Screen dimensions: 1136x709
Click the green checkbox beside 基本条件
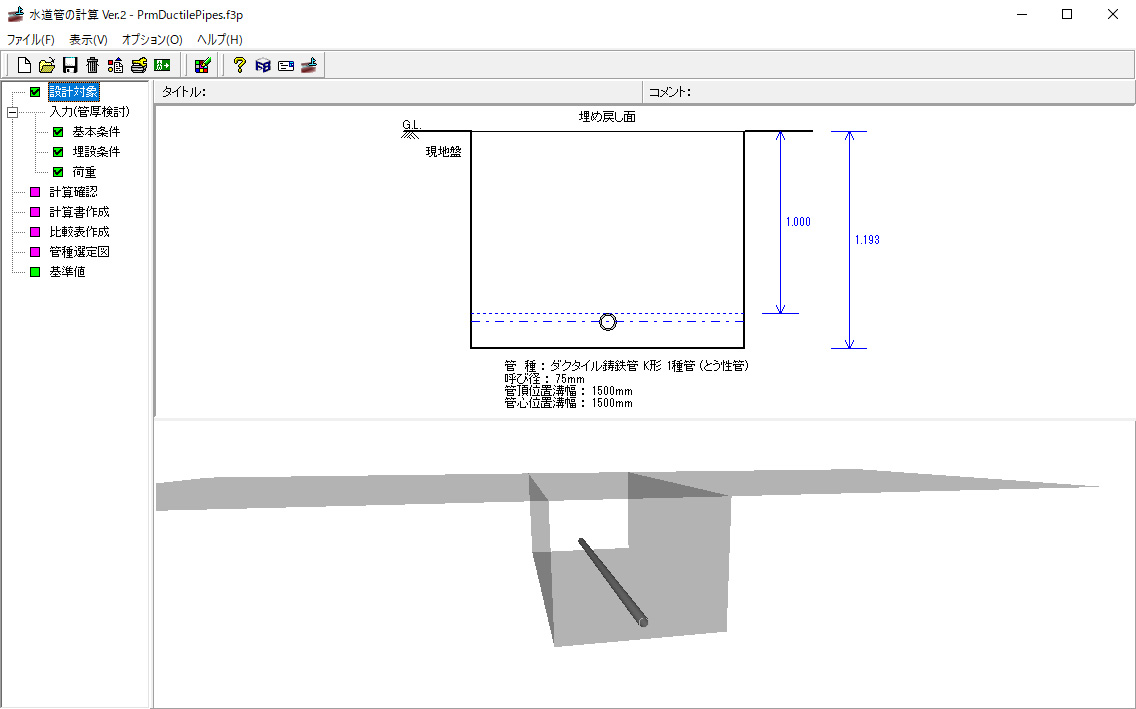[x=58, y=132]
